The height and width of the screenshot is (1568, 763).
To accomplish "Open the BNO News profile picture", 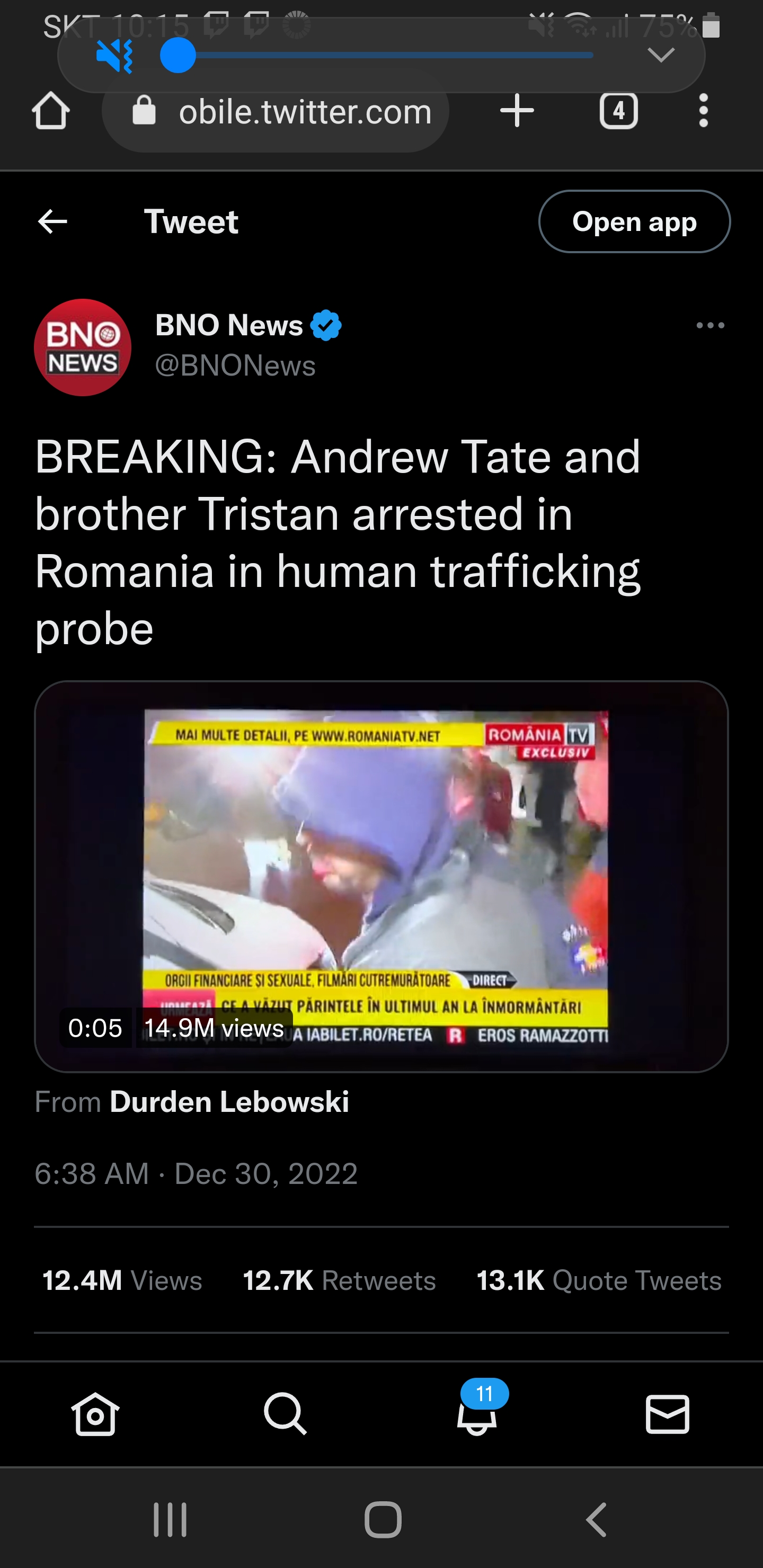I will [x=83, y=348].
